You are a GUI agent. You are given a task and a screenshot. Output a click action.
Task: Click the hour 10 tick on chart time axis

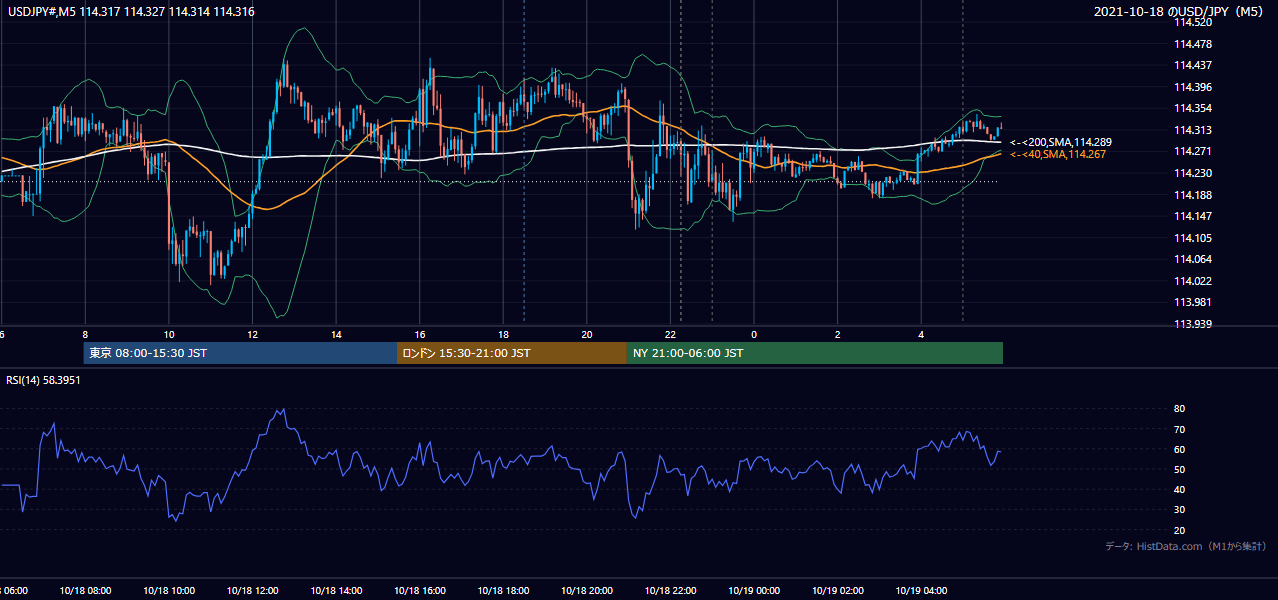coord(169,334)
